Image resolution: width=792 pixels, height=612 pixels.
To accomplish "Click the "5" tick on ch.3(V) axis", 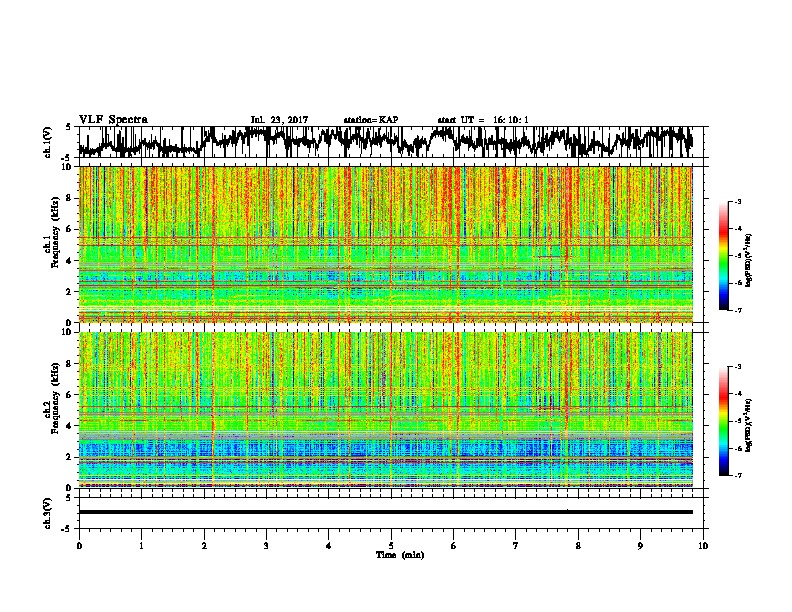I will (x=68, y=497).
